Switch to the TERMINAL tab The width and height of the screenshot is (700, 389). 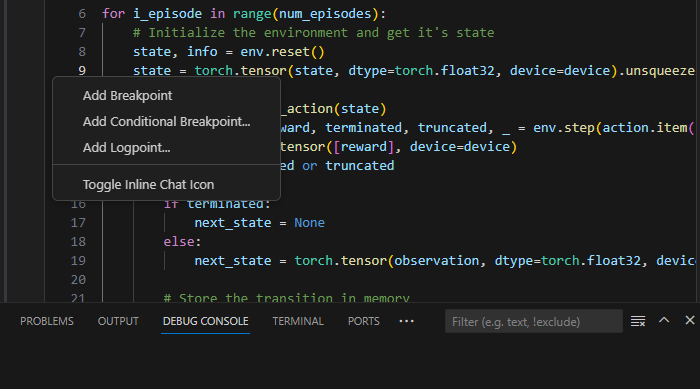298,321
